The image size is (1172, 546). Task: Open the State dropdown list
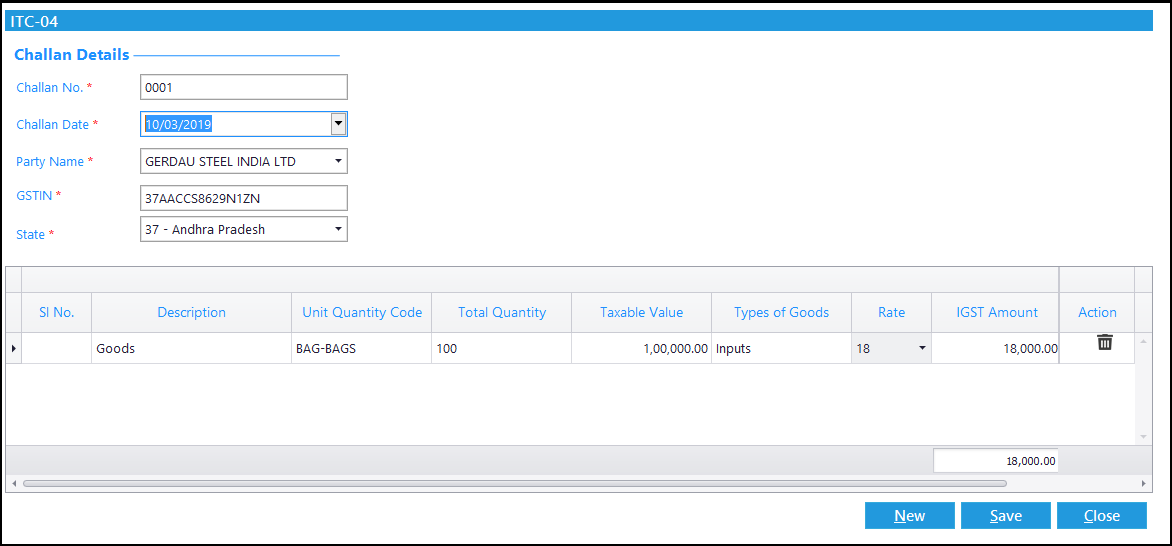click(338, 229)
